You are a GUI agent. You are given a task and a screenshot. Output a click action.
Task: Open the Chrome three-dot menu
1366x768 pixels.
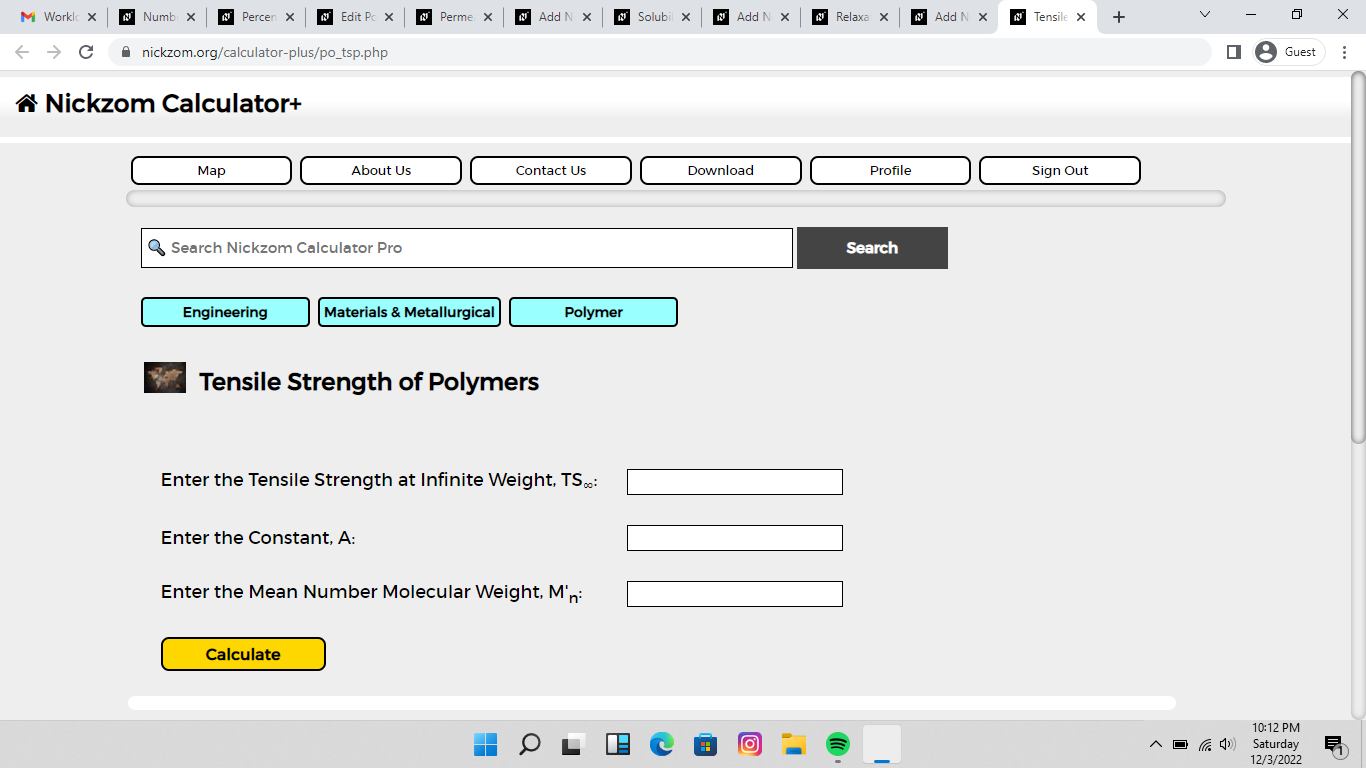1345,52
